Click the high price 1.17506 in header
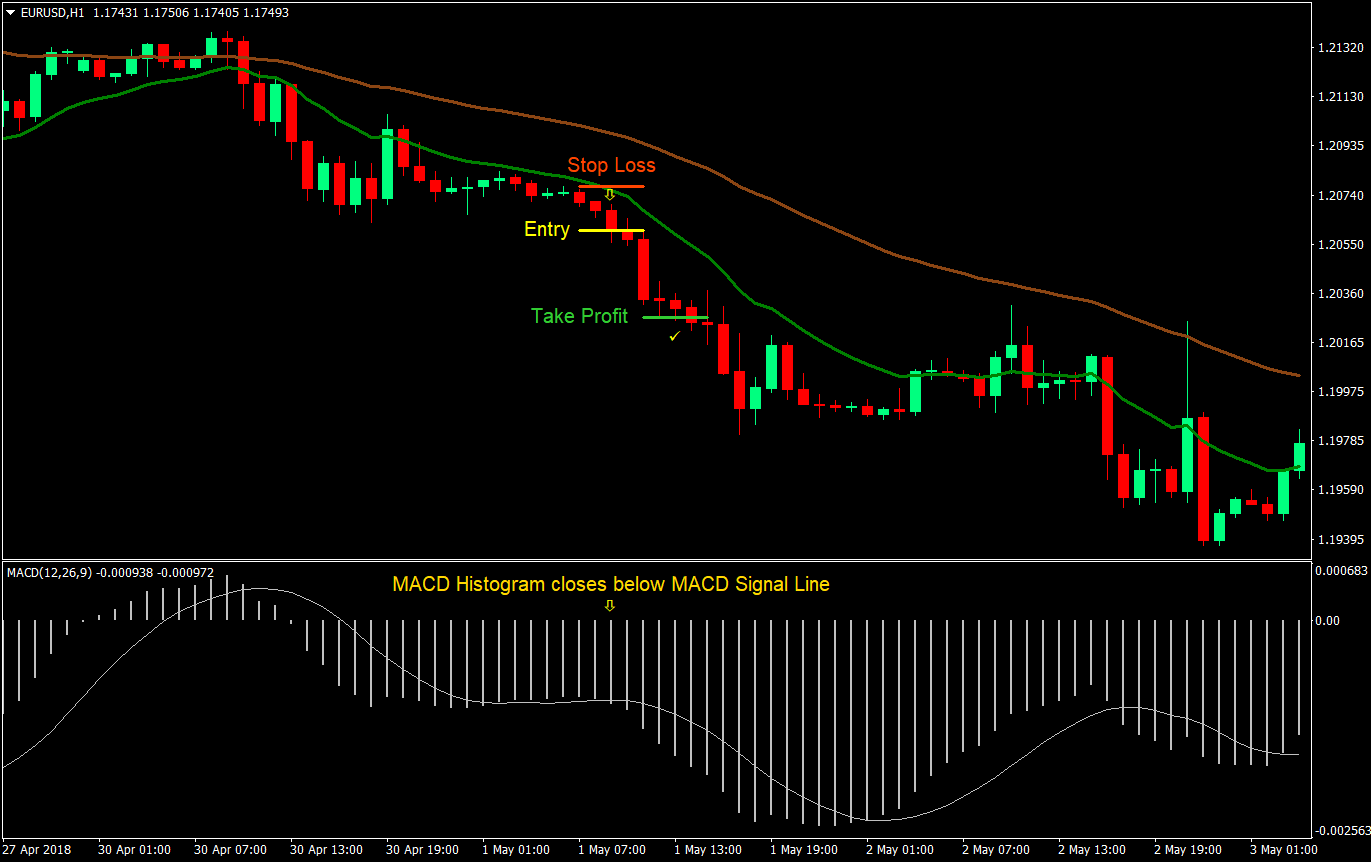The width and height of the screenshot is (1371, 862). coord(167,11)
